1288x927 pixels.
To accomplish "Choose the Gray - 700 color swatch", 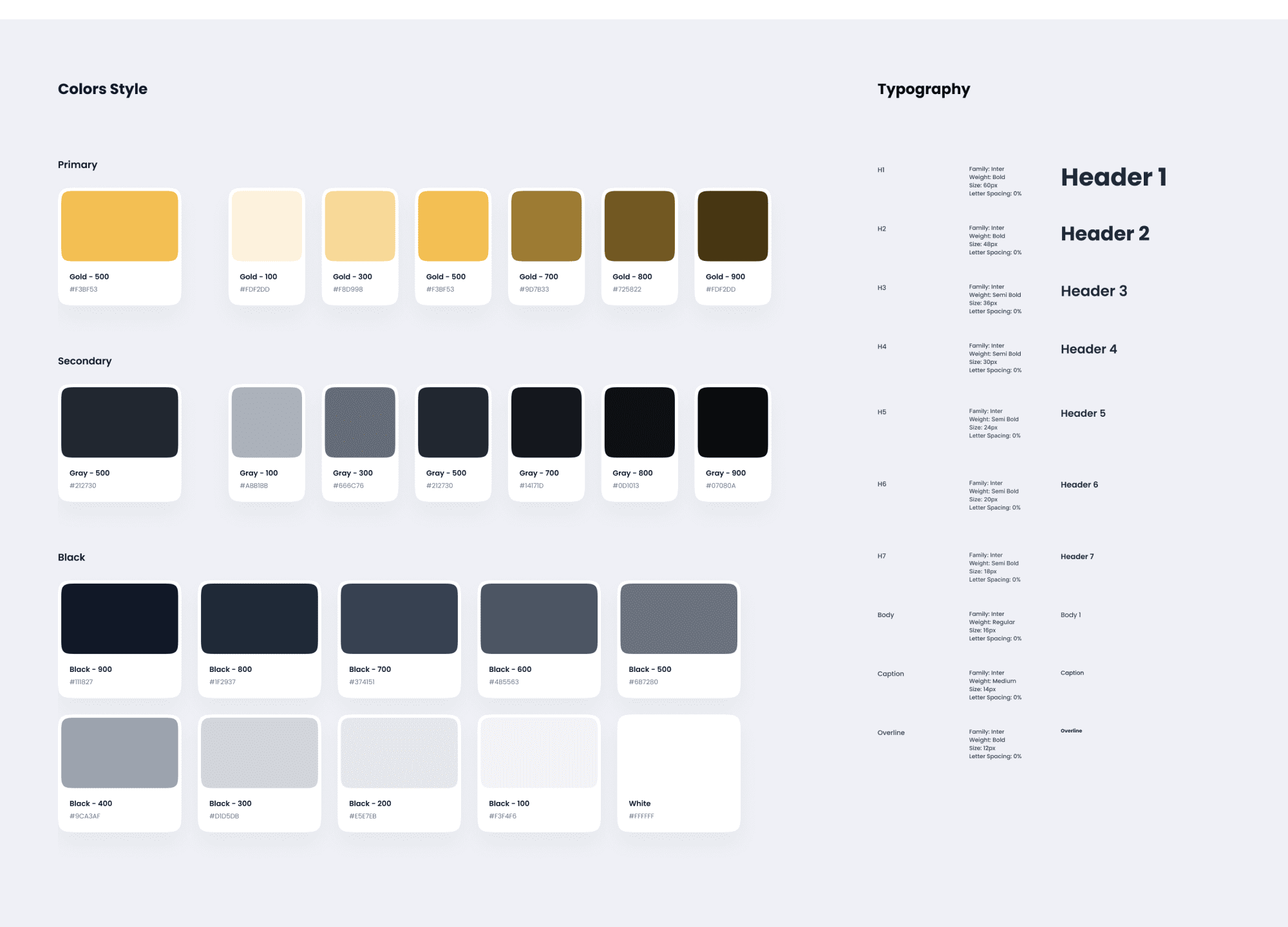I will 546,423.
